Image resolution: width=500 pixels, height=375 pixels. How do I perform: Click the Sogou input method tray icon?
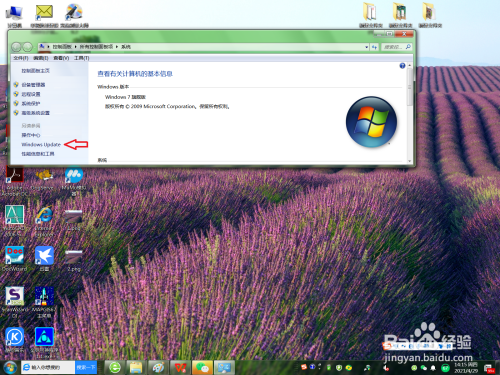click(x=304, y=367)
